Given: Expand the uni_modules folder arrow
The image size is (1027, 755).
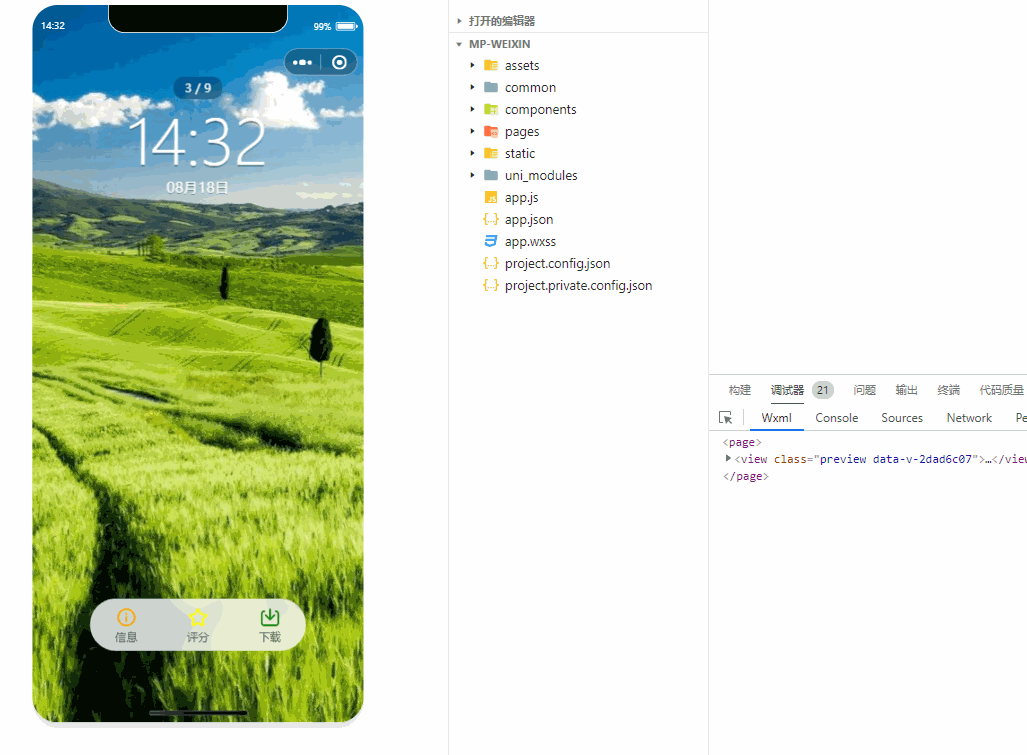Looking at the screenshot, I should click(472, 175).
